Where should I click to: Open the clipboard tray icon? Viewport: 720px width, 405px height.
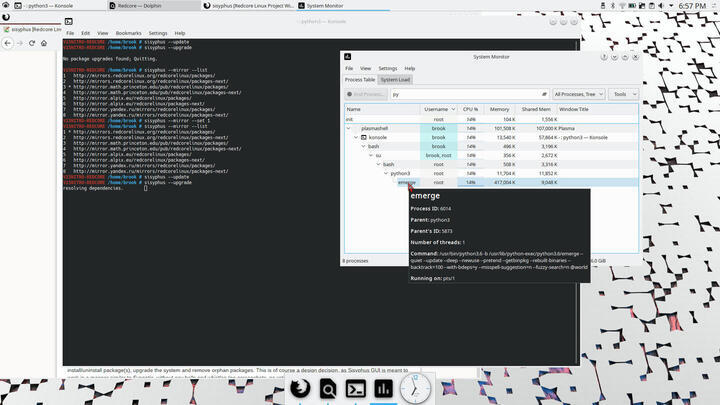click(652, 6)
